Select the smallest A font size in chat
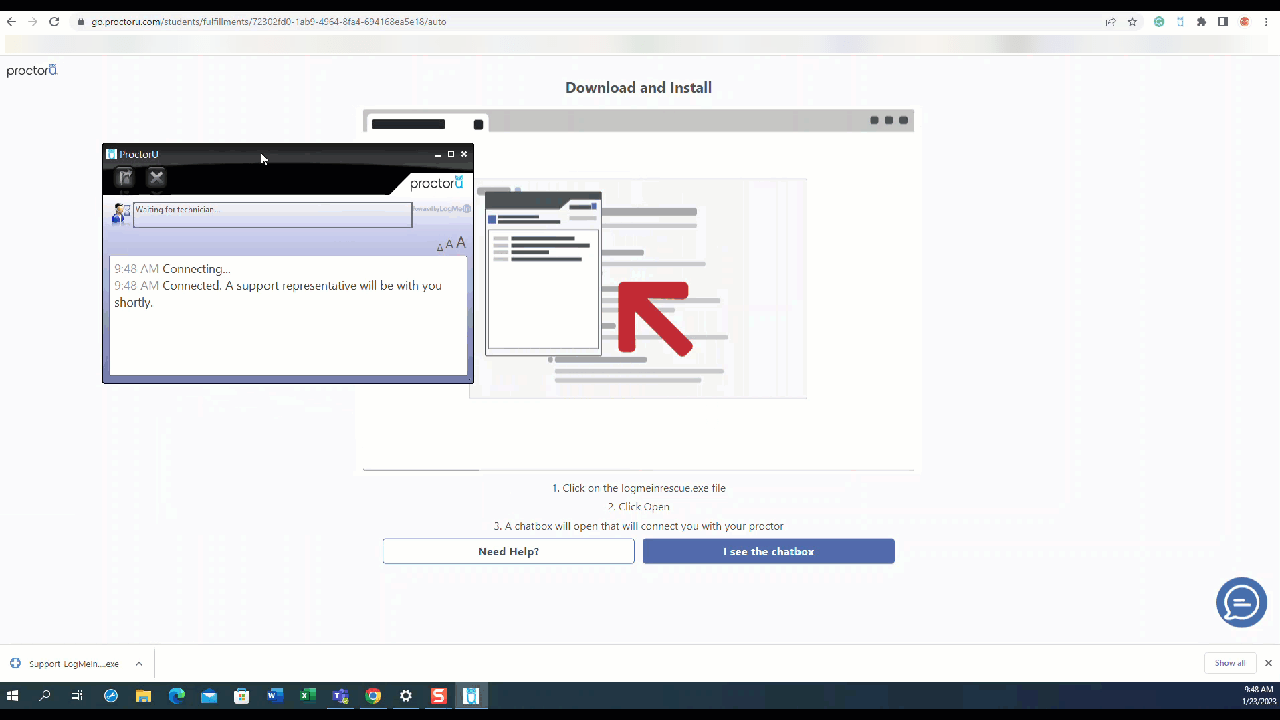Screen dimensions: 1280x720 440,246
